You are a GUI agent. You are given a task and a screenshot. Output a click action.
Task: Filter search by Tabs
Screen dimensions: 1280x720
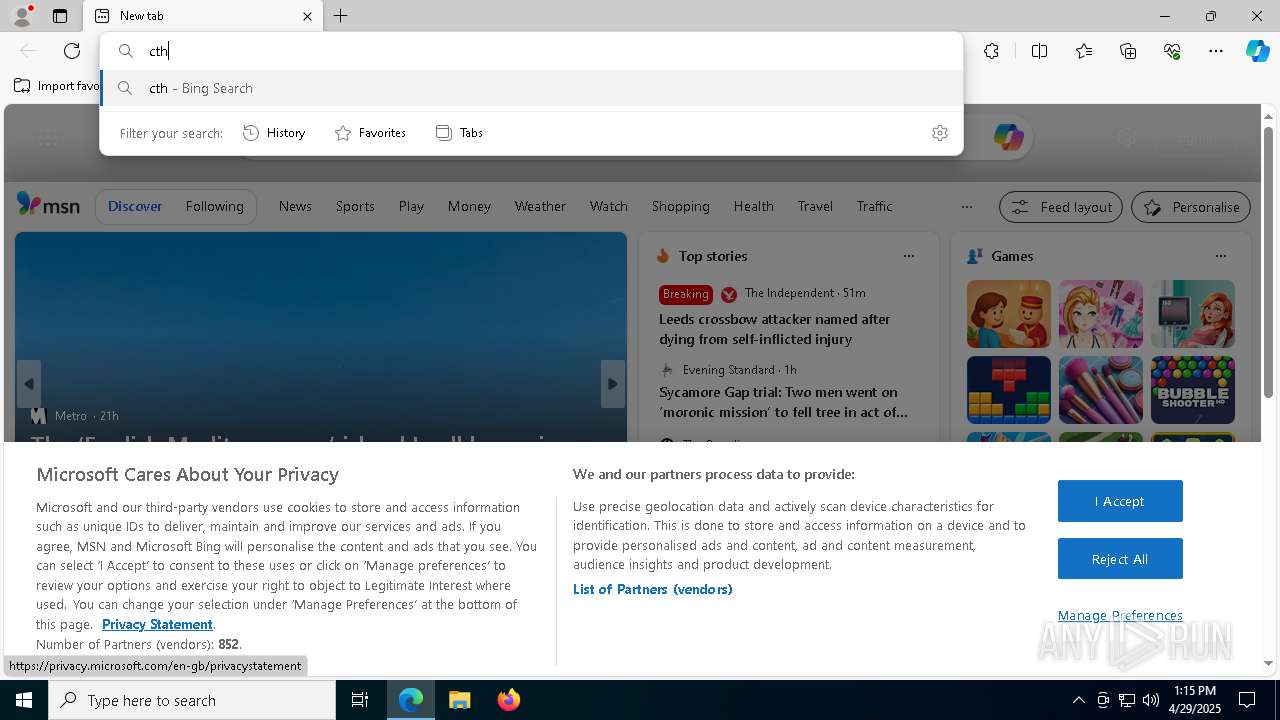460,133
